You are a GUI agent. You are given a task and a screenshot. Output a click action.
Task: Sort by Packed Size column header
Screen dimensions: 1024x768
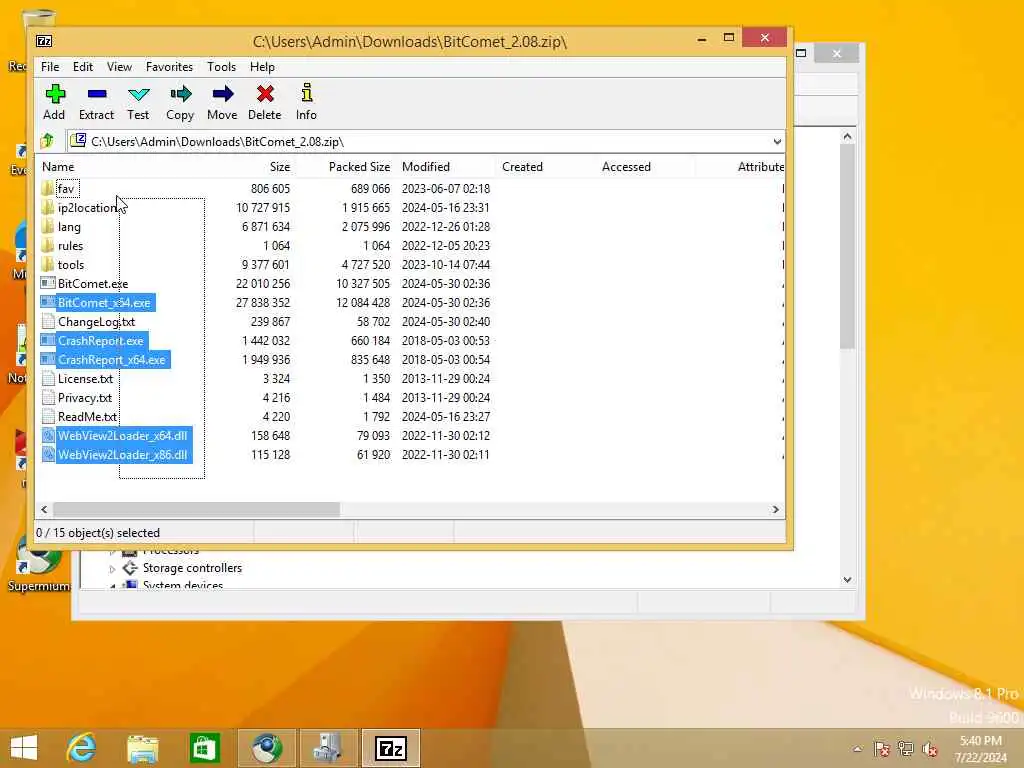[359, 167]
